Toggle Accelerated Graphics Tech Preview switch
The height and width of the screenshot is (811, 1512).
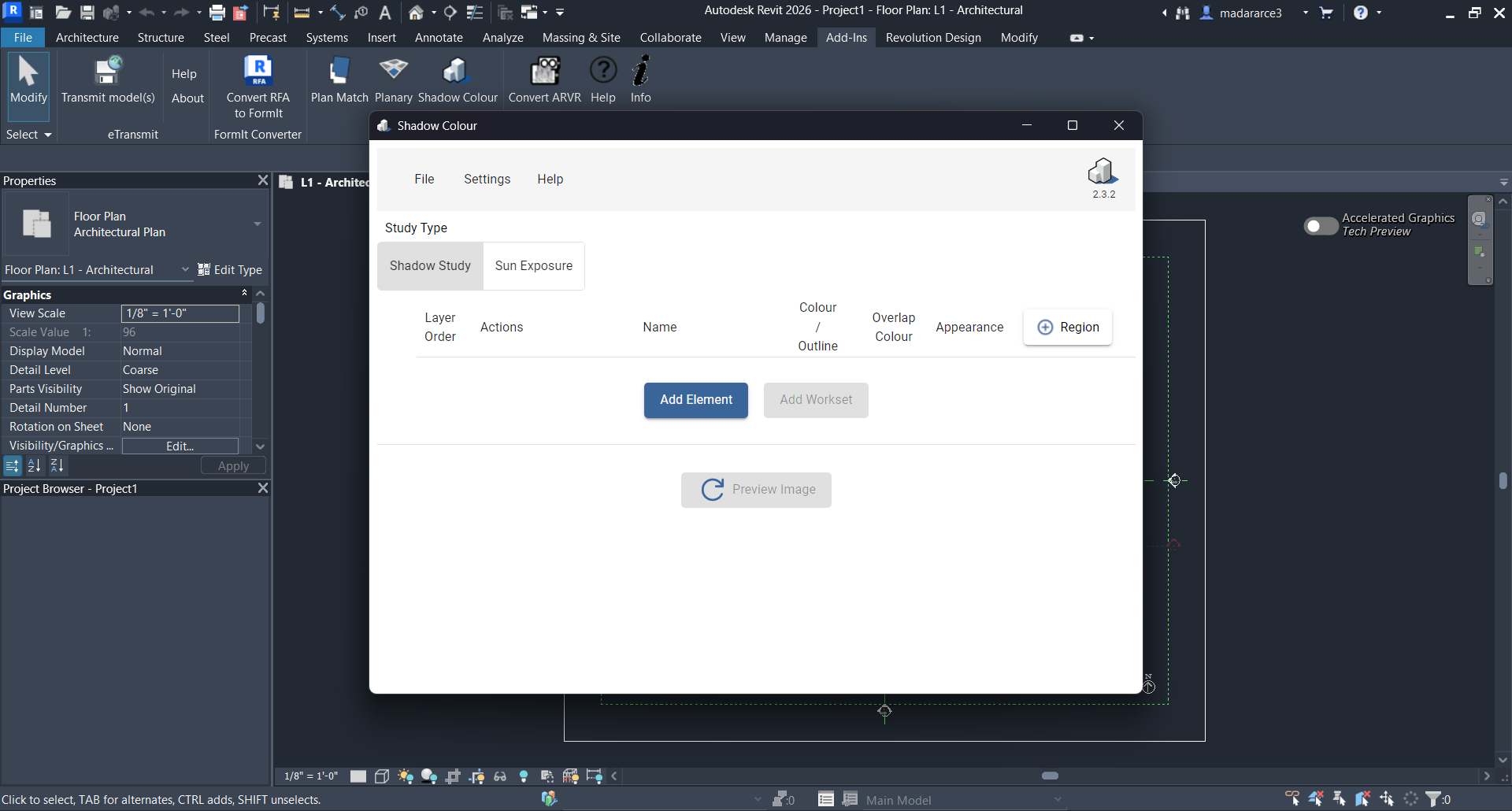click(x=1321, y=226)
